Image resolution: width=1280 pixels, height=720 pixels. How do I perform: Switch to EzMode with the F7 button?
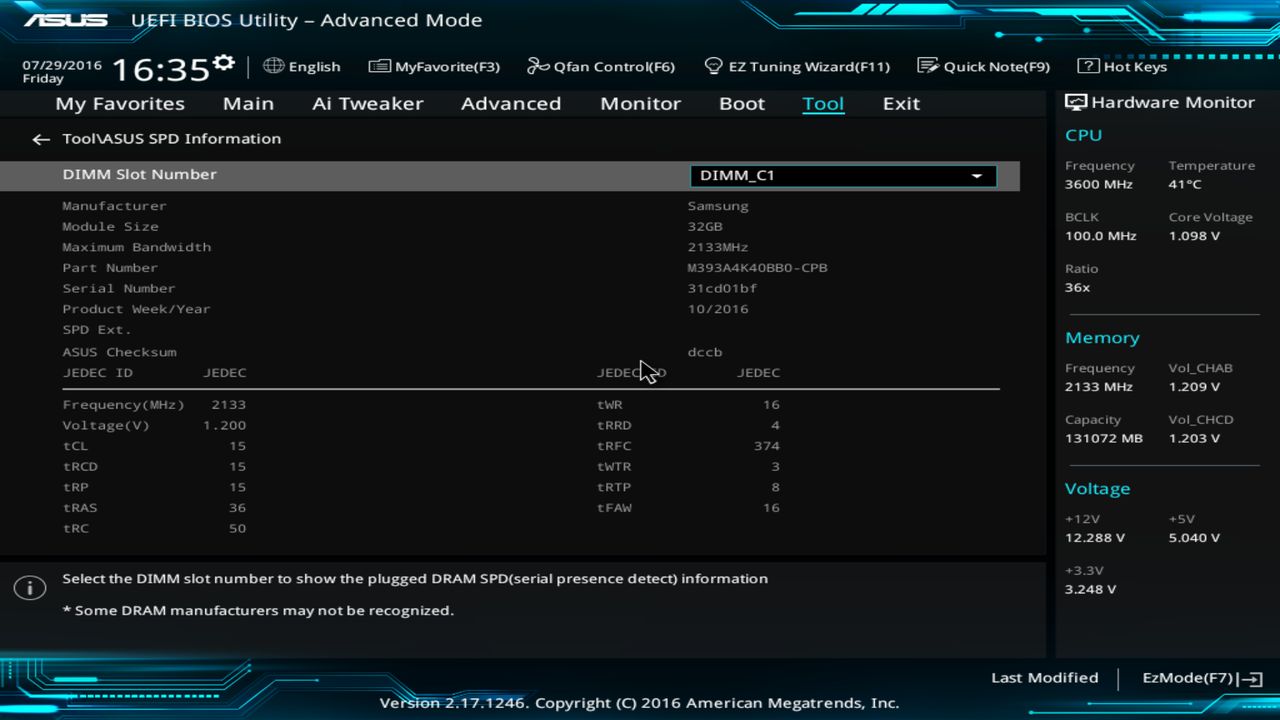tap(1201, 678)
